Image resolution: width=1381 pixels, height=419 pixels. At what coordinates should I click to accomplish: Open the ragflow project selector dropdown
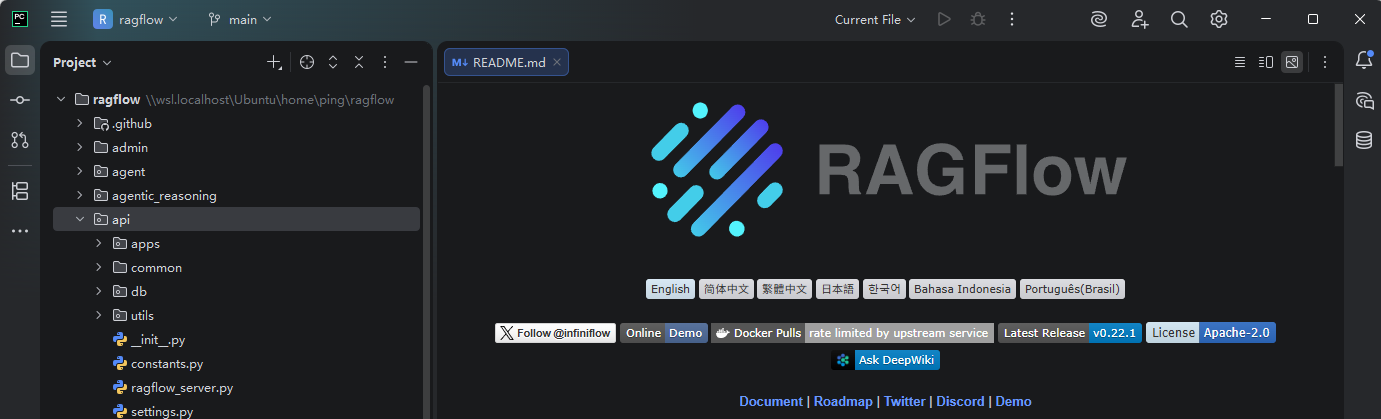coord(136,19)
